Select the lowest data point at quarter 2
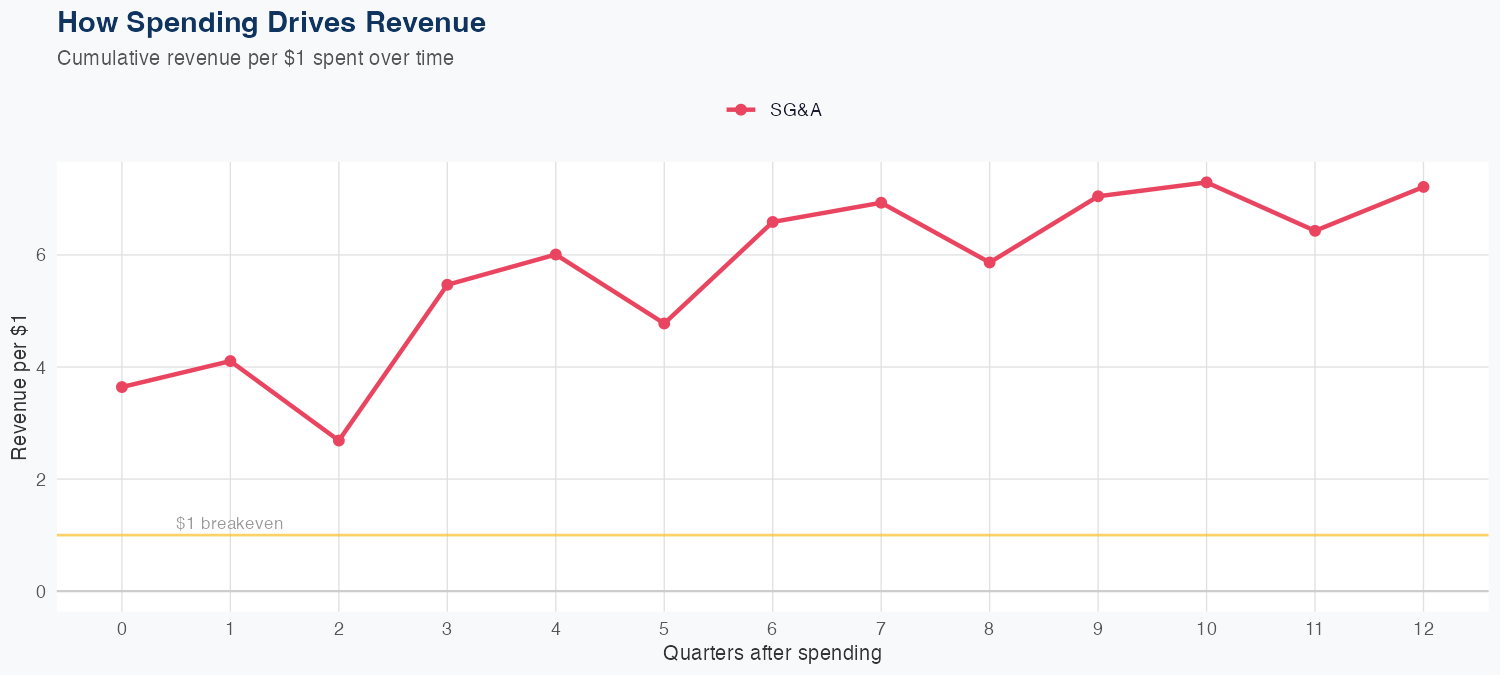 [x=339, y=440]
